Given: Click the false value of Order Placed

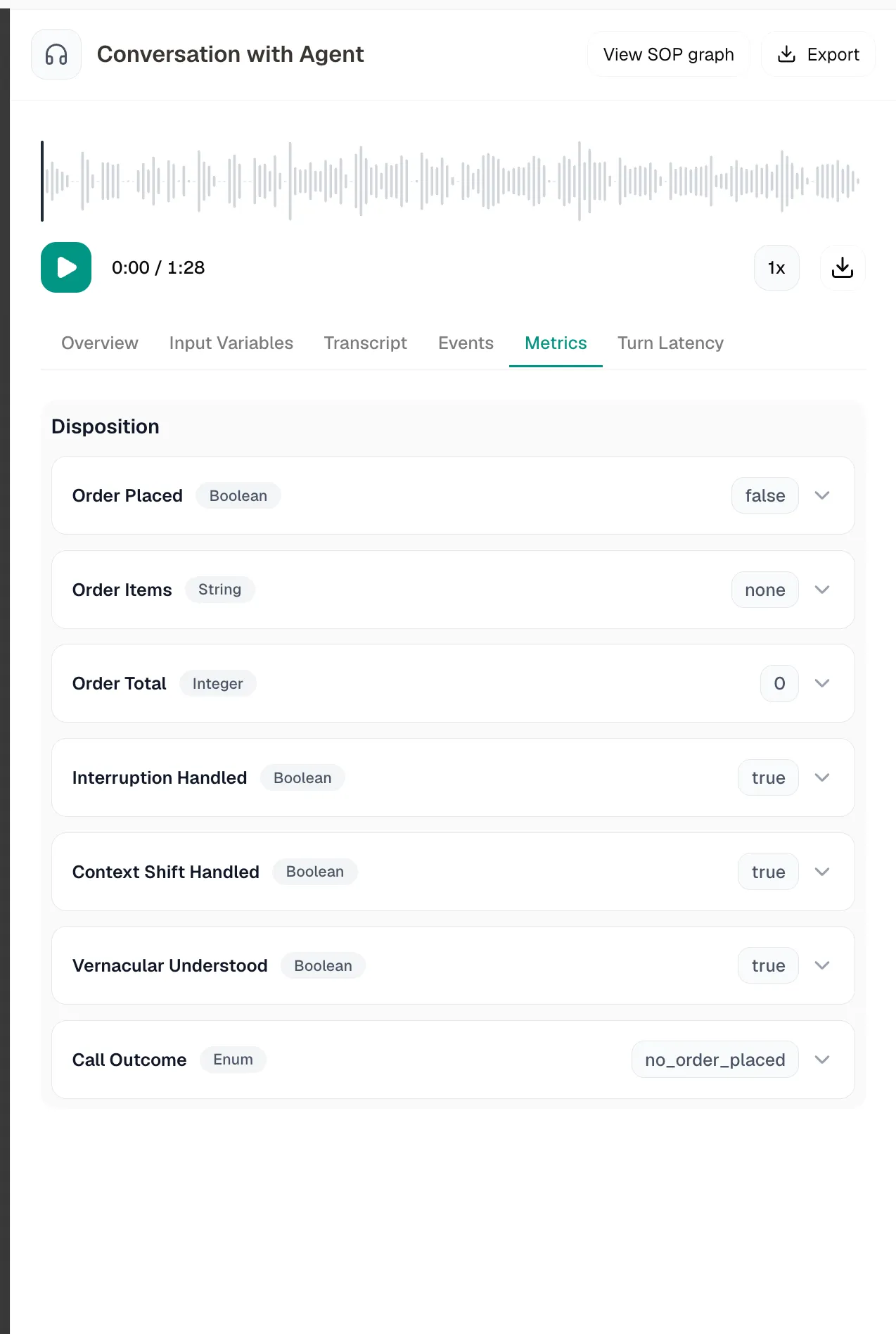Looking at the screenshot, I should 765,495.
